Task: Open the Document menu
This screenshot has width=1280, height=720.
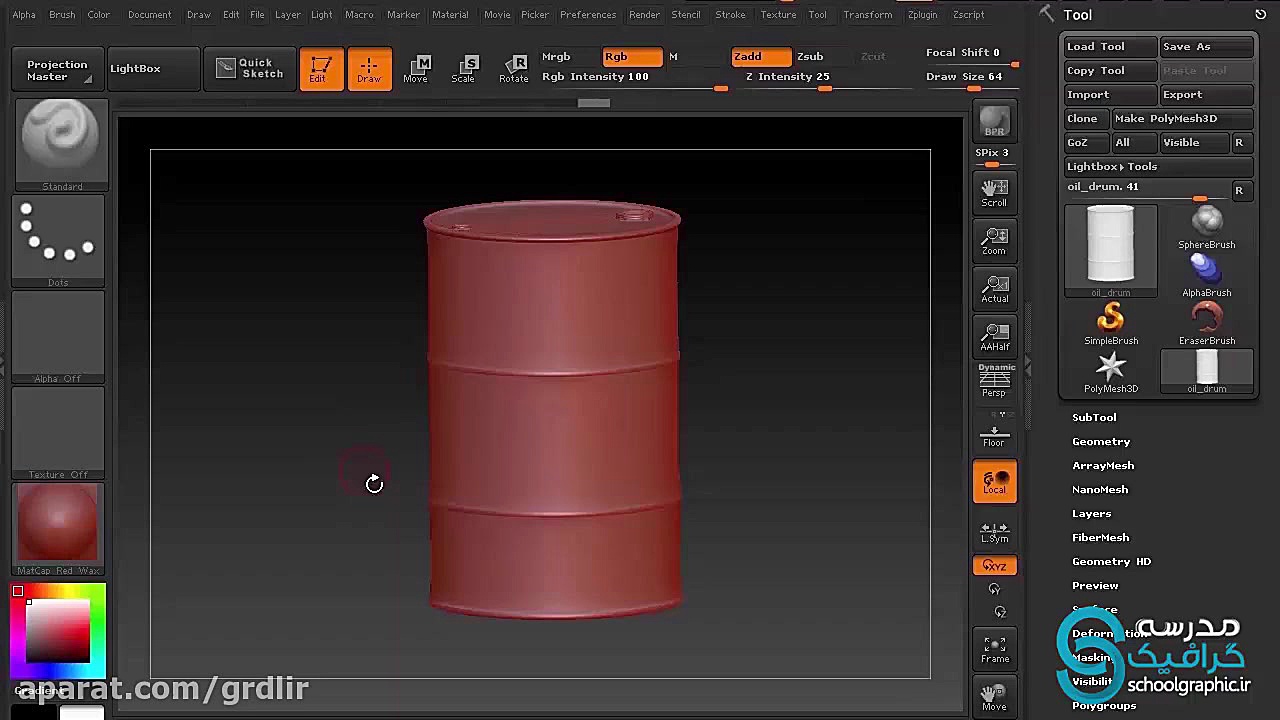Action: [x=149, y=15]
